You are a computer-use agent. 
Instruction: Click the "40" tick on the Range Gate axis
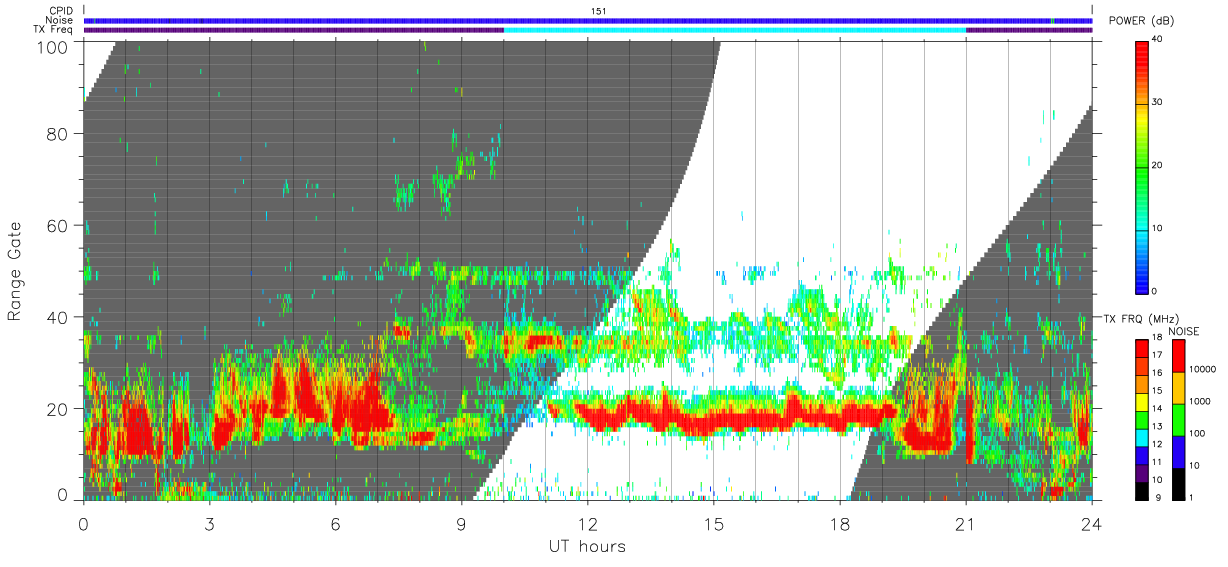point(58,317)
